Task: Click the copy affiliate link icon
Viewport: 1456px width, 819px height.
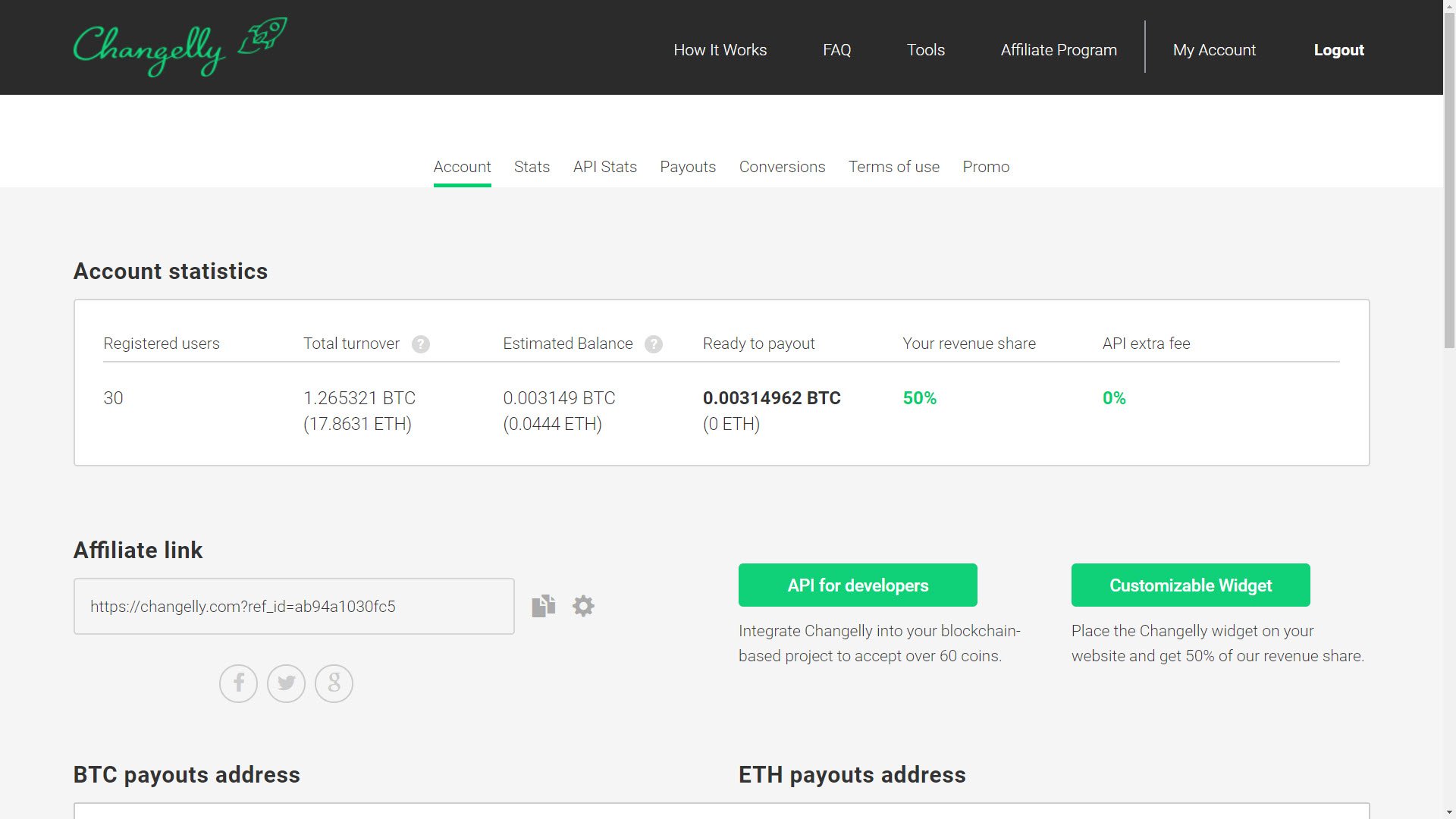Action: point(542,606)
